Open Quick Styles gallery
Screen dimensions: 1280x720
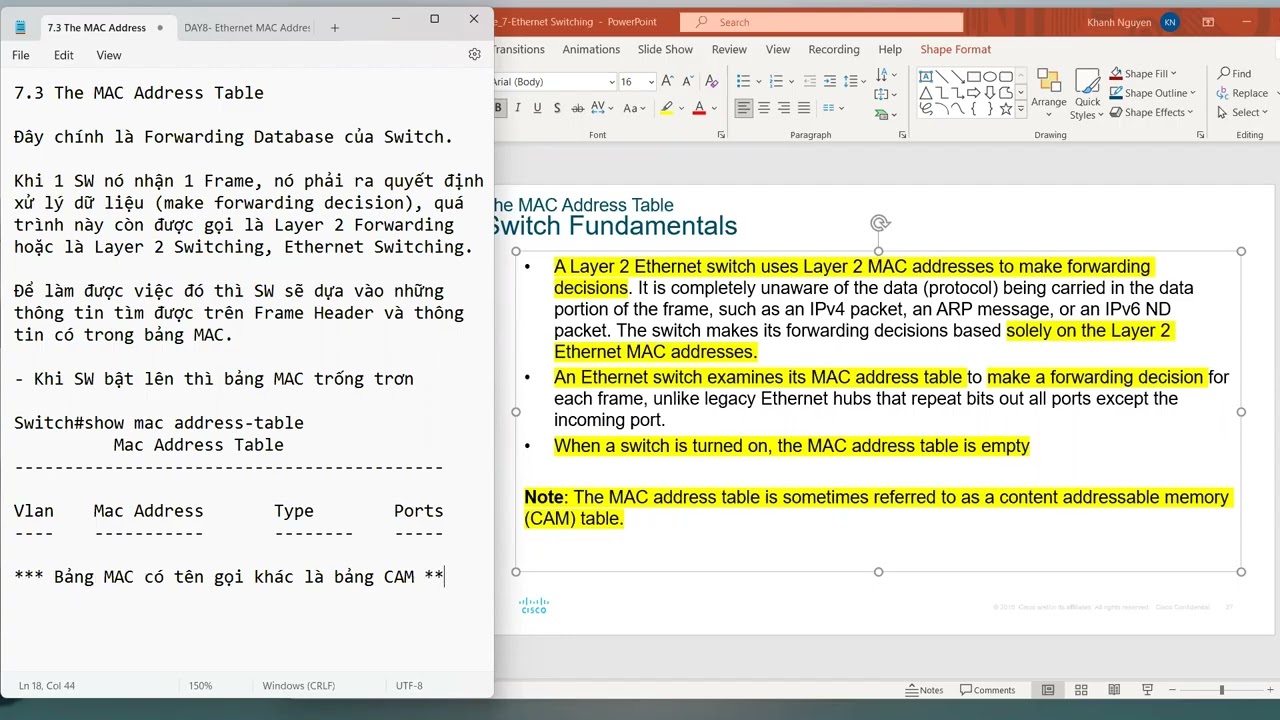point(1087,94)
